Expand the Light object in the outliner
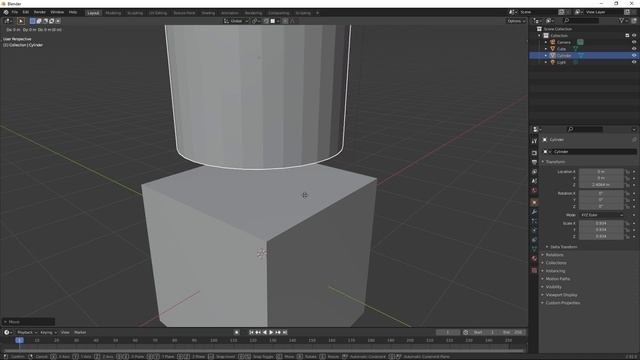This screenshot has width=640, height=360. 546,62
